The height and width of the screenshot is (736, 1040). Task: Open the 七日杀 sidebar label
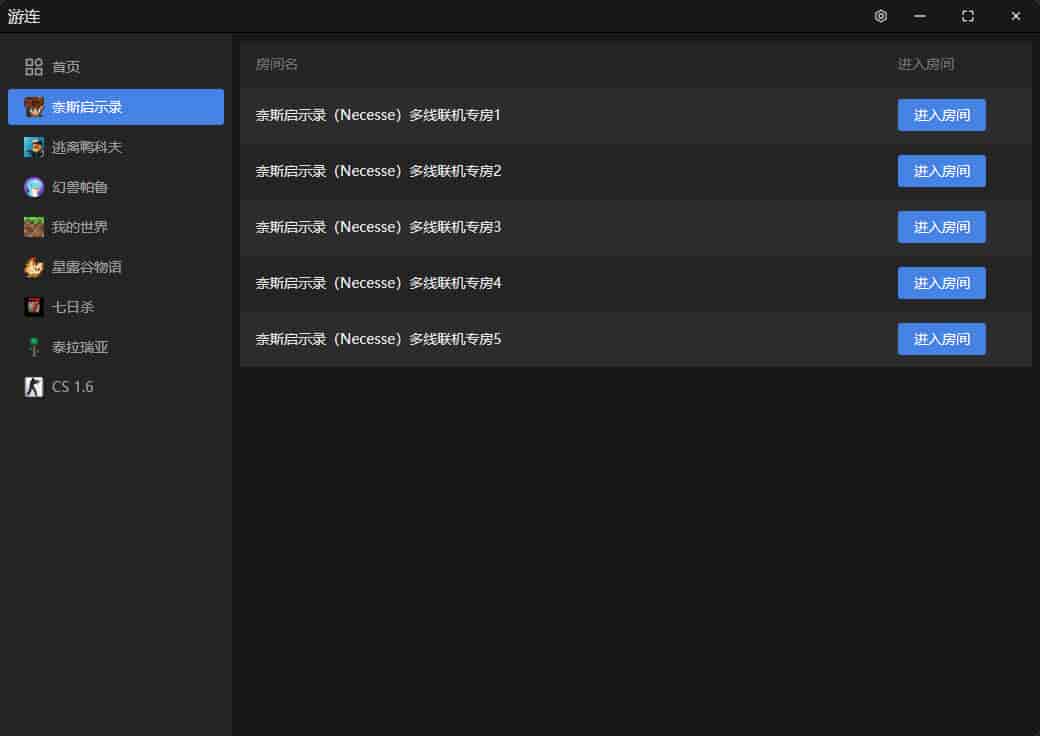[73, 307]
